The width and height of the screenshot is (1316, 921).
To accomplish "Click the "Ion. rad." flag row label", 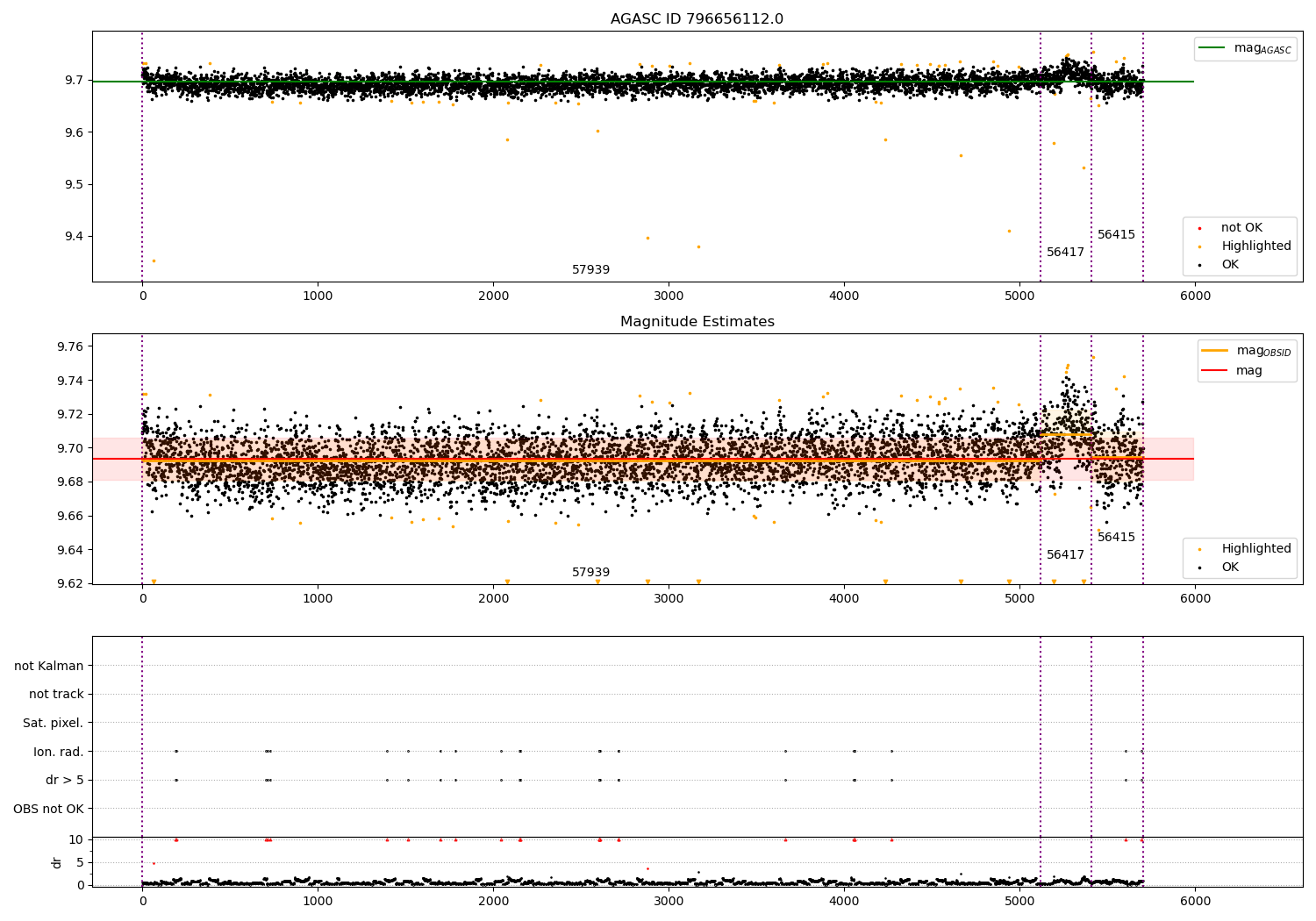I will (59, 752).
